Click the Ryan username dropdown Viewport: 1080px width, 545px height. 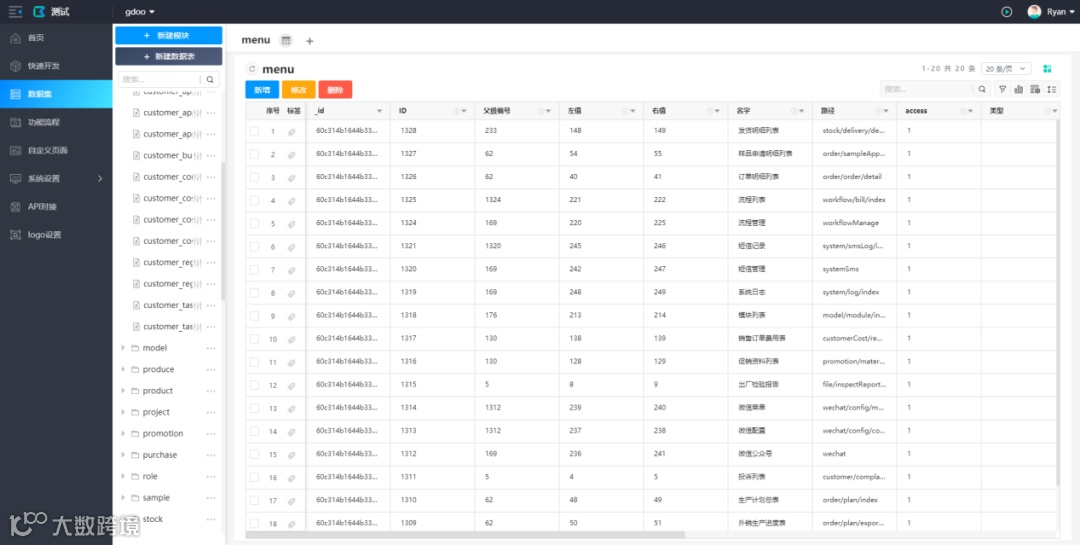click(x=1060, y=12)
